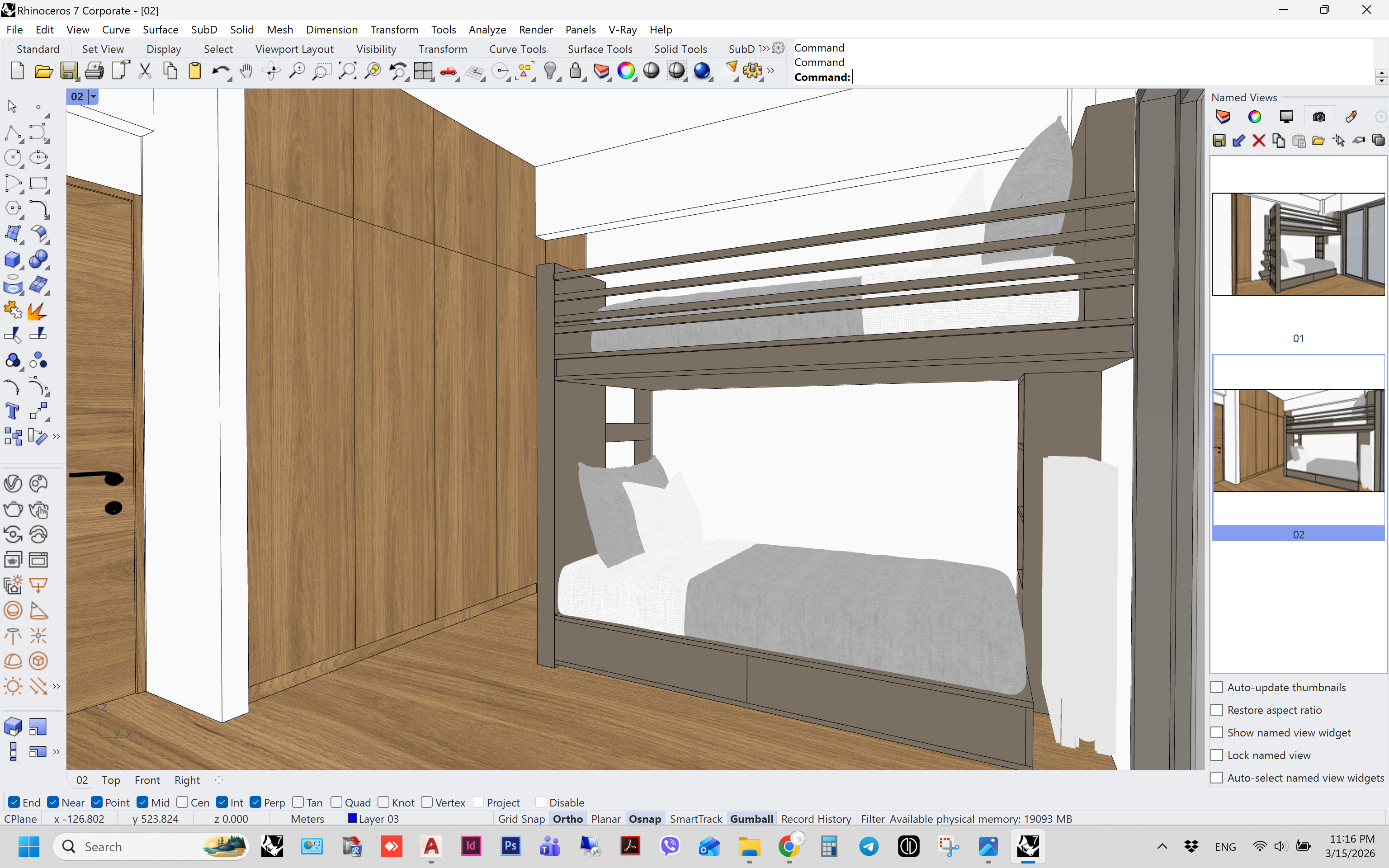Click the Lock objects padlock icon
Screen dimensions: 1389x868
pyautogui.click(x=575, y=71)
